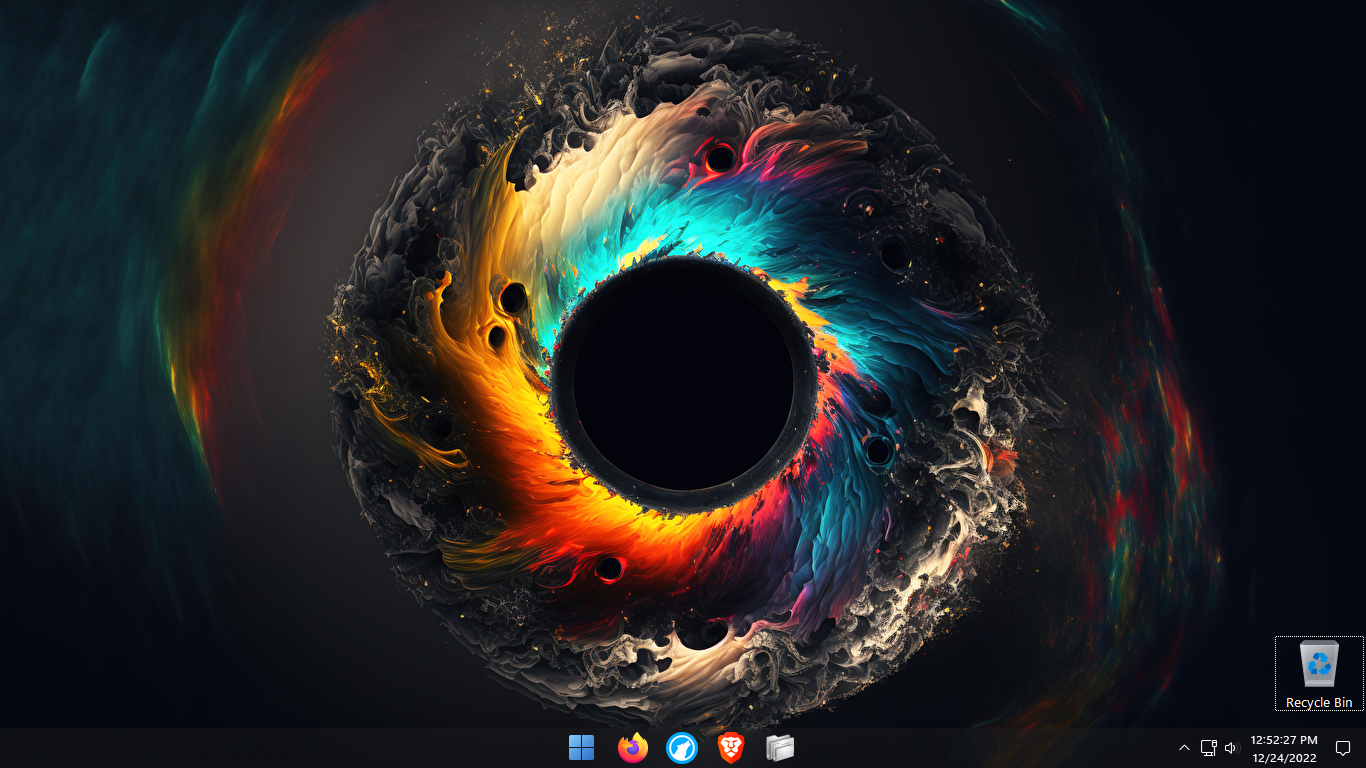Open the Windows Start menu
This screenshot has width=1366, height=768.
581,747
